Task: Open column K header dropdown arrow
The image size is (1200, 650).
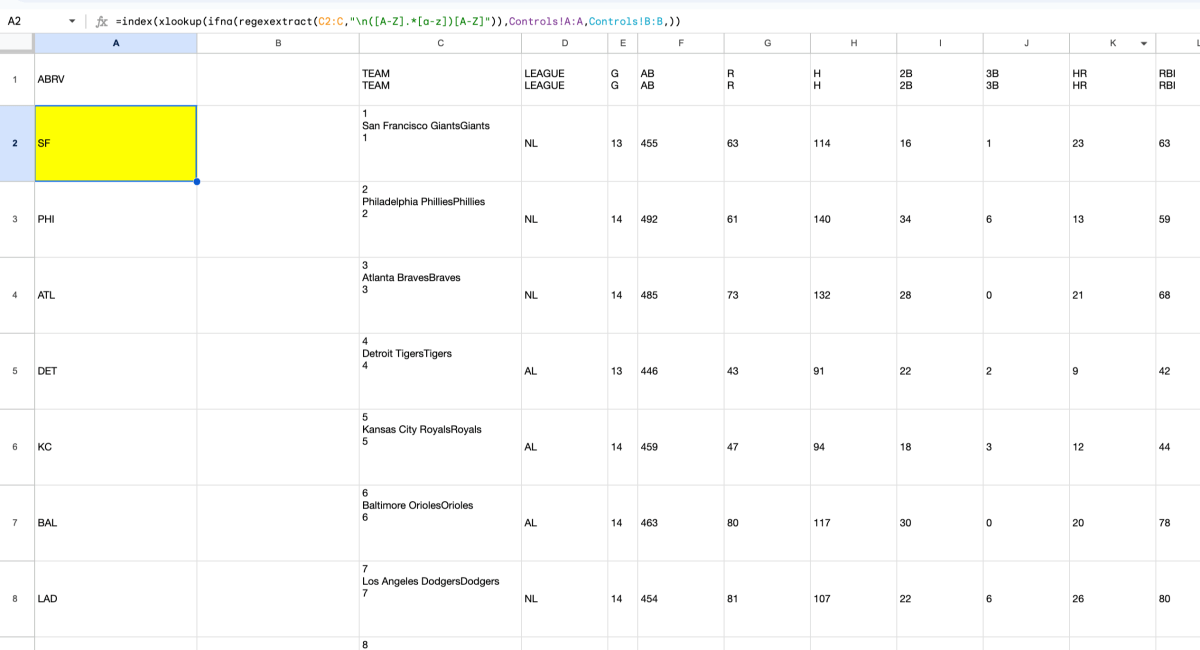Action: (1143, 43)
